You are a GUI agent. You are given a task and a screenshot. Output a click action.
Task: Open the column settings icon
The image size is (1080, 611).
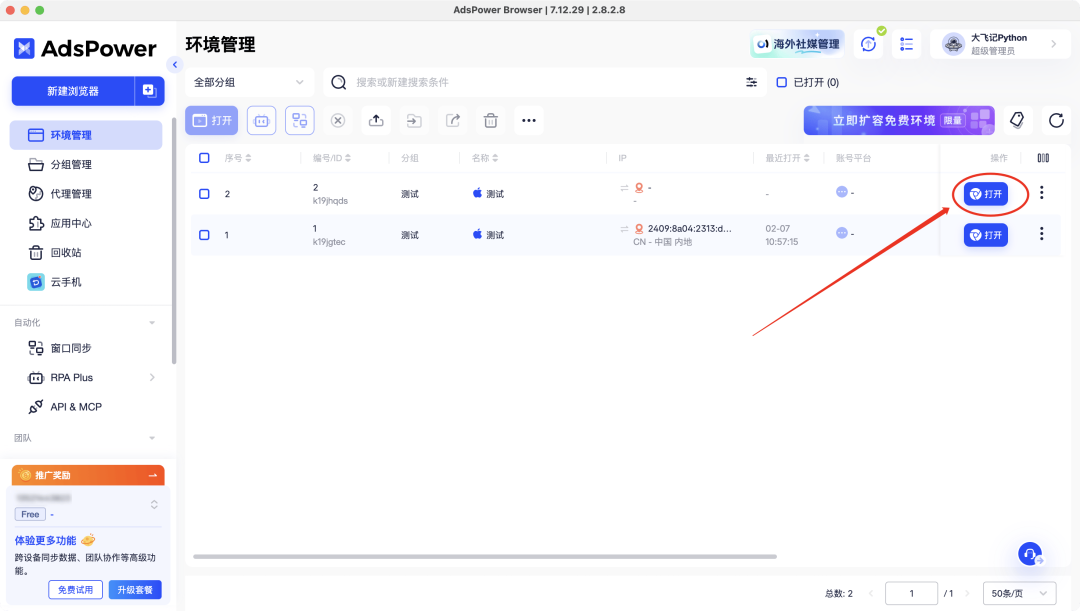1043,158
